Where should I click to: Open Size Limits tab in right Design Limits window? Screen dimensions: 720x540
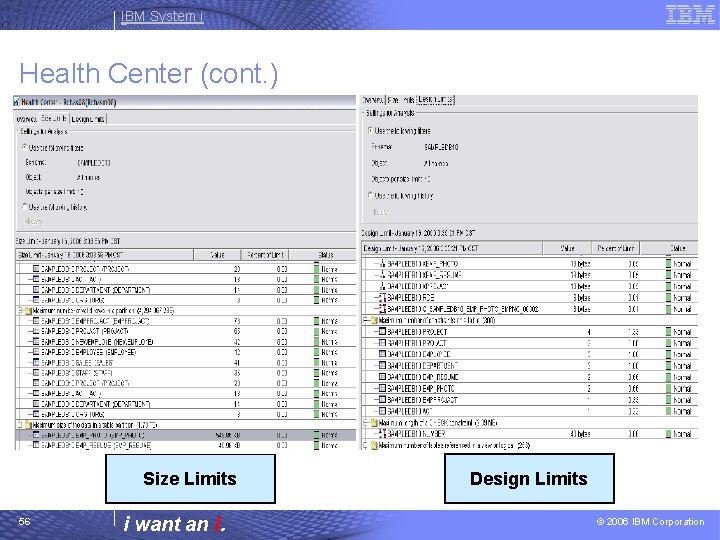click(x=401, y=100)
